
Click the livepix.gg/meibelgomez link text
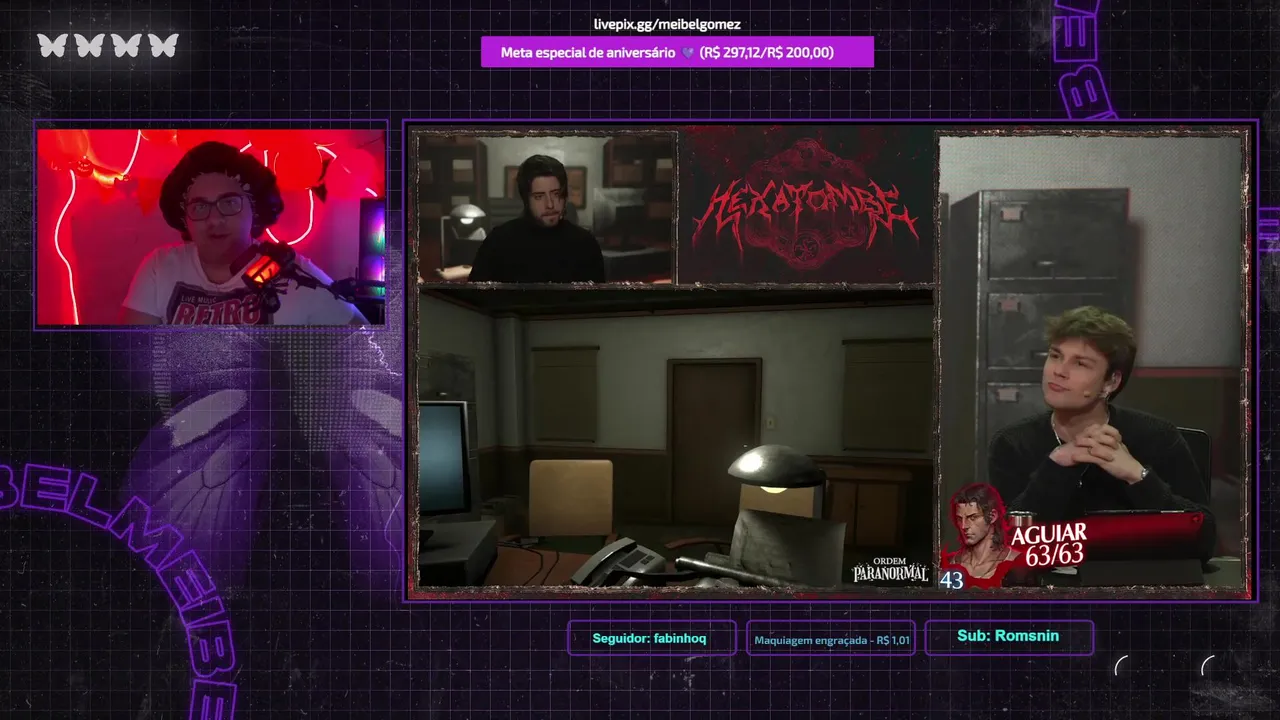coord(667,24)
